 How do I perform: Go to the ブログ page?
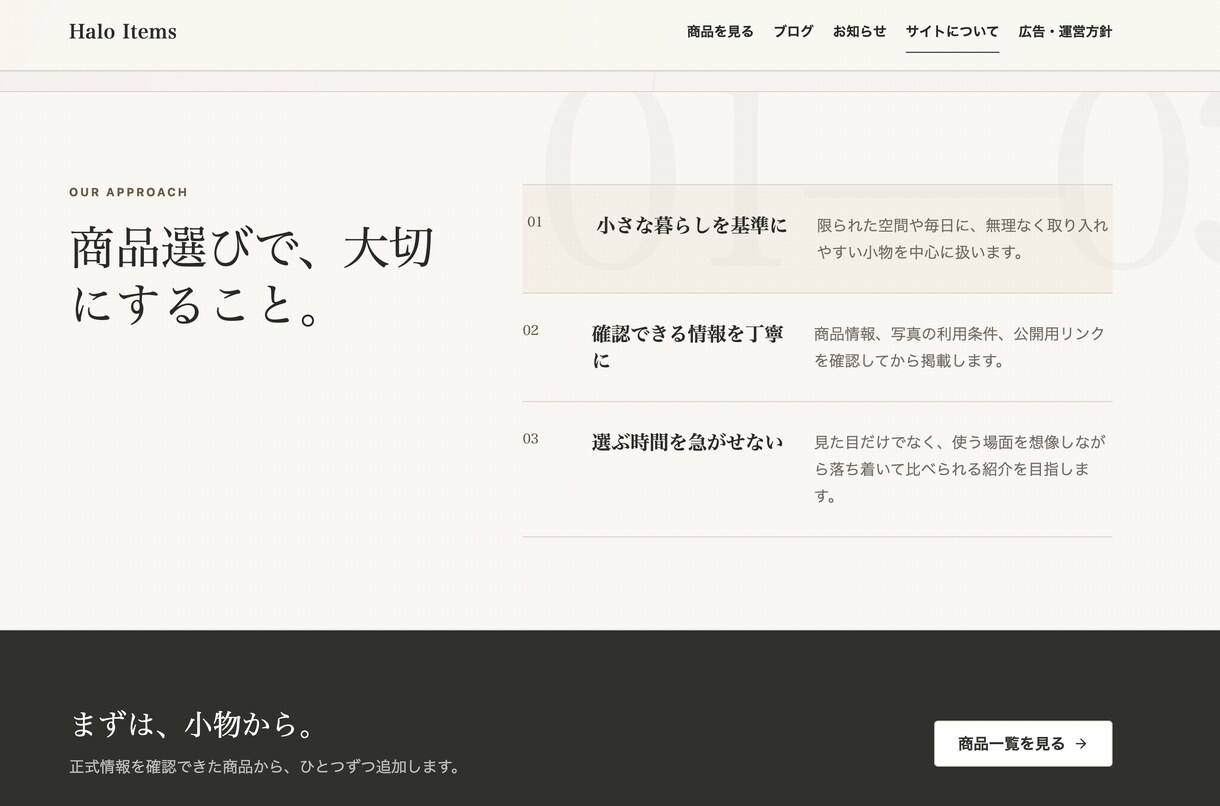click(793, 32)
